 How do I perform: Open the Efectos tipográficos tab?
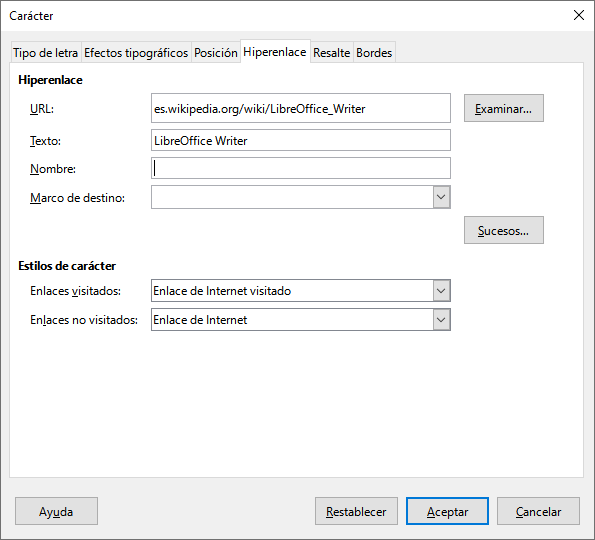click(136, 52)
